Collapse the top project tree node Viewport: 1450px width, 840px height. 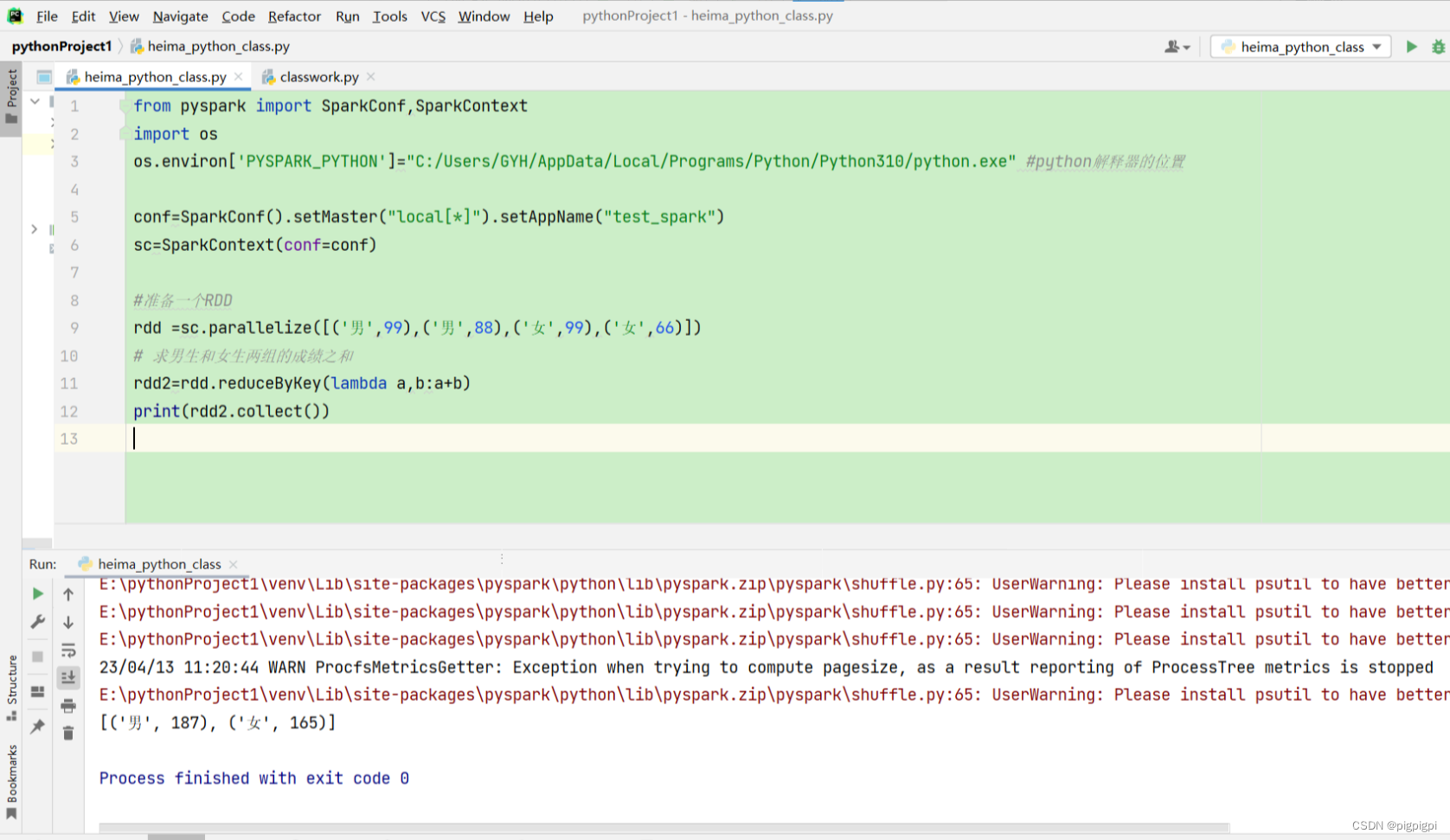point(35,102)
